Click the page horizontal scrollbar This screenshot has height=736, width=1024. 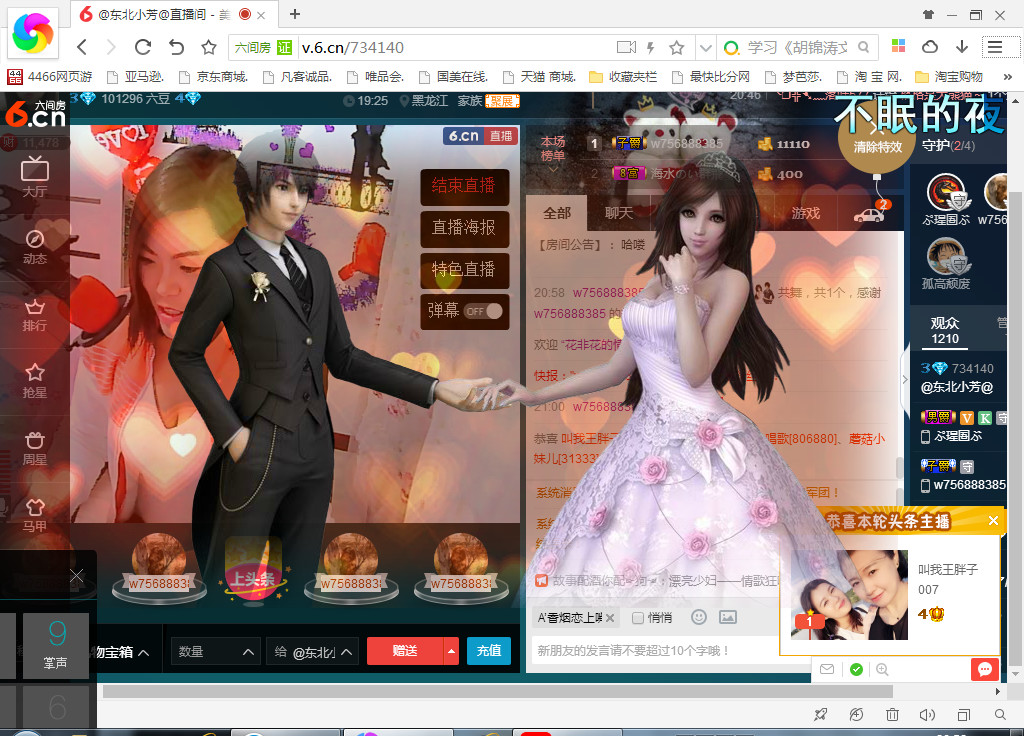pyautogui.click(x=498, y=692)
